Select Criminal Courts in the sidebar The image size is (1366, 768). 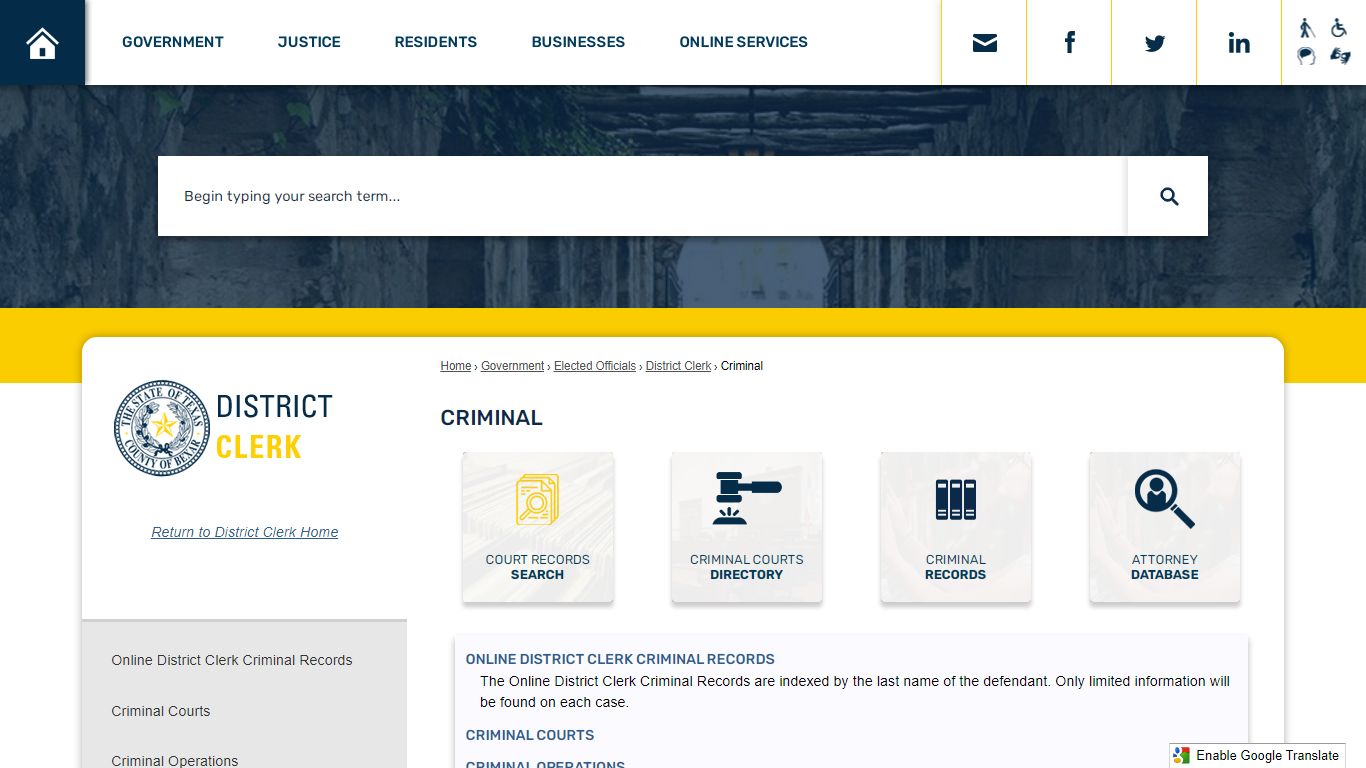161,711
